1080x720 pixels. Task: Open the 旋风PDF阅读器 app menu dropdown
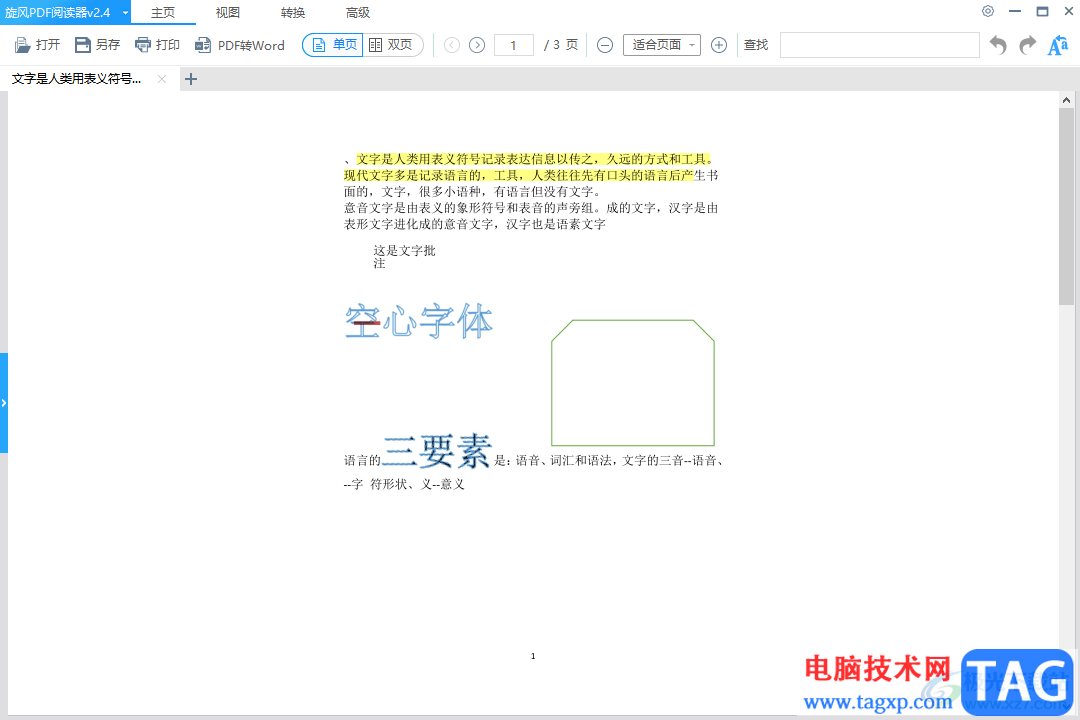point(125,12)
